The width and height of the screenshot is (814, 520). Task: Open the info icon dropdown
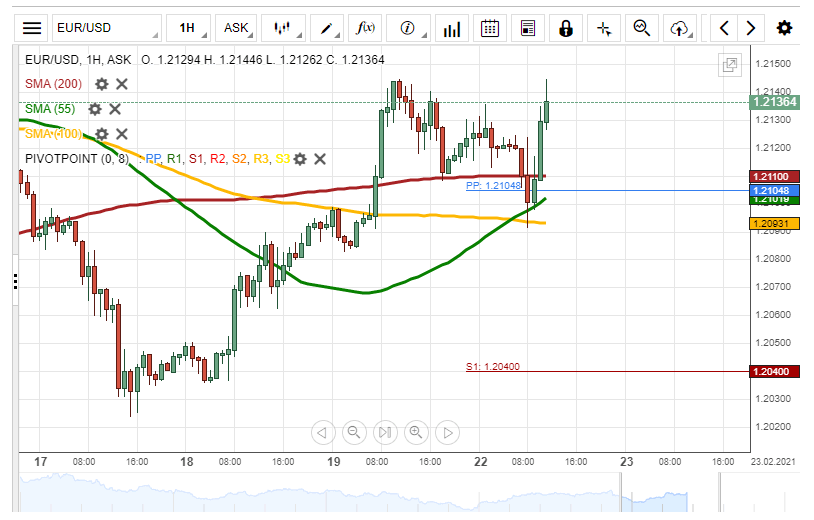click(x=409, y=28)
